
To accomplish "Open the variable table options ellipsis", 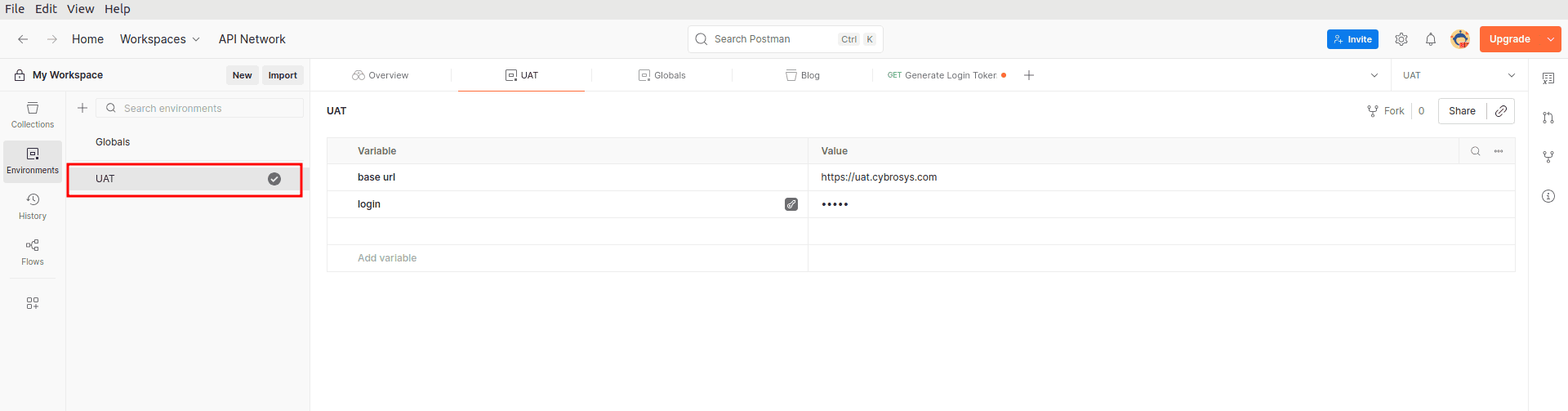I will click(1499, 151).
